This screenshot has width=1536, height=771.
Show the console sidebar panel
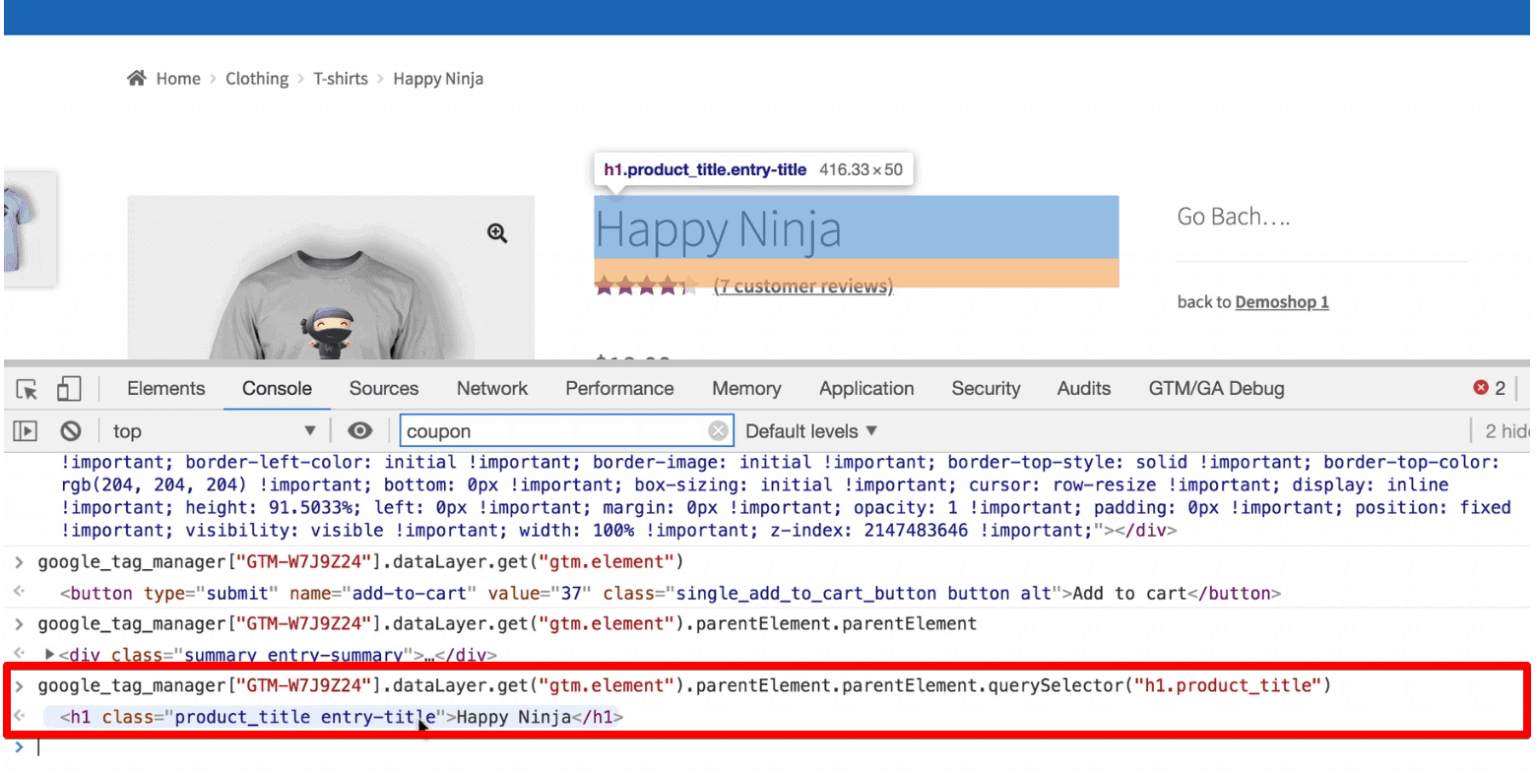coord(24,430)
